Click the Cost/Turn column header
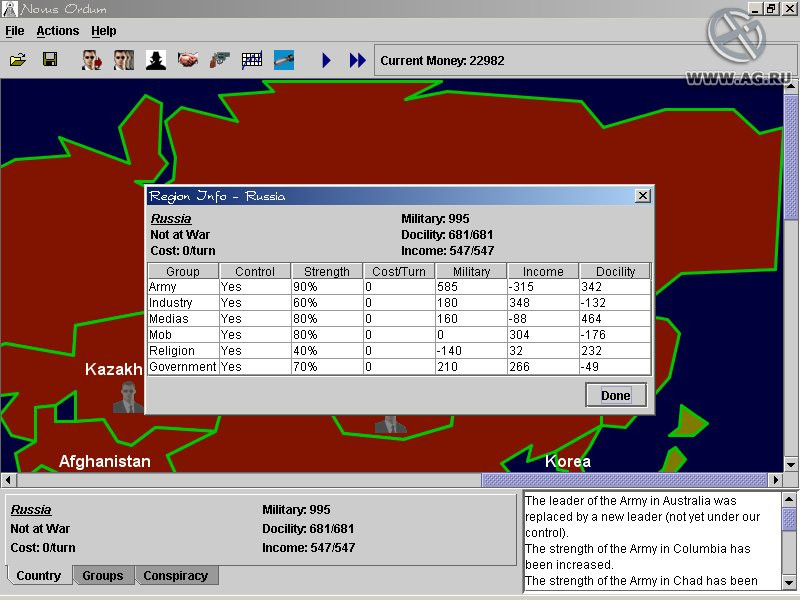 coord(399,271)
